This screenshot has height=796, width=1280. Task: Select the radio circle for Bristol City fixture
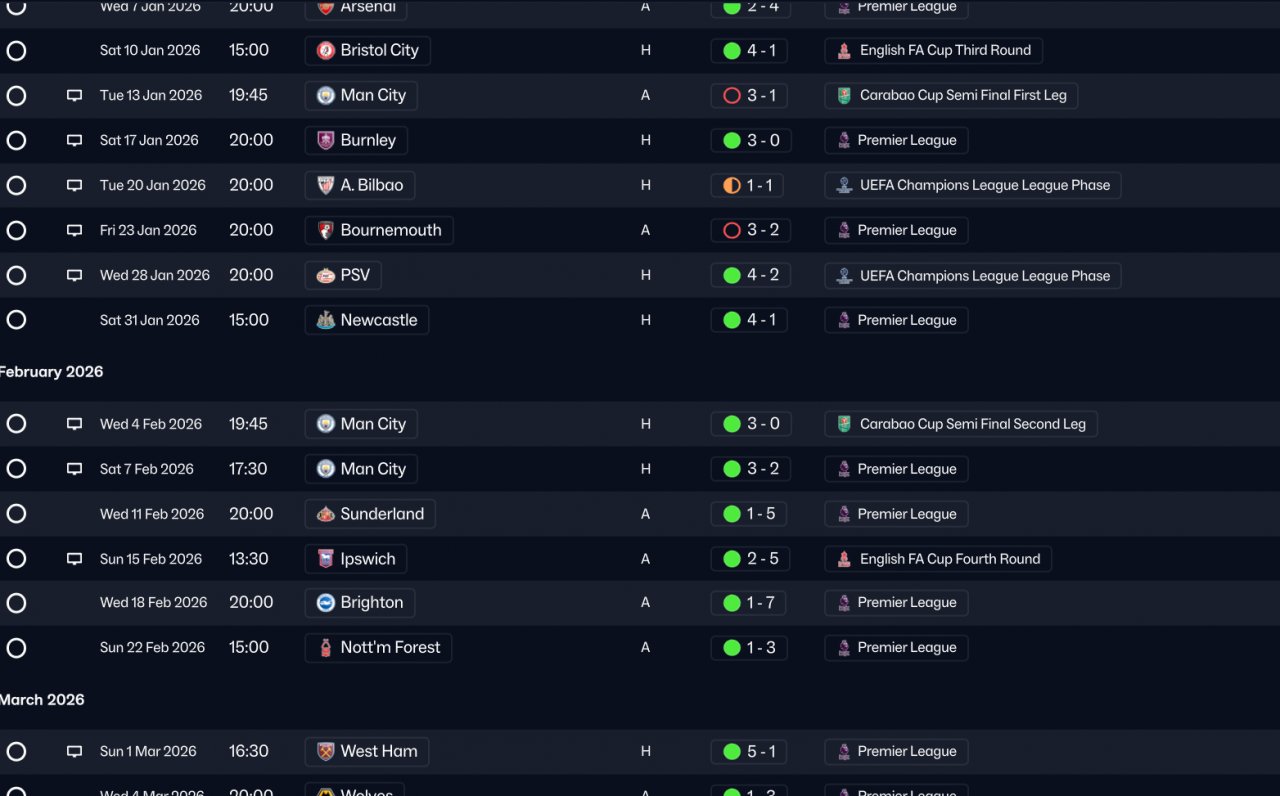click(16, 51)
